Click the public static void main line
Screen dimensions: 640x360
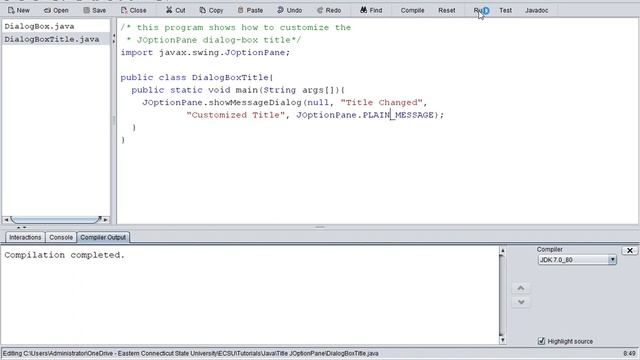coord(238,90)
